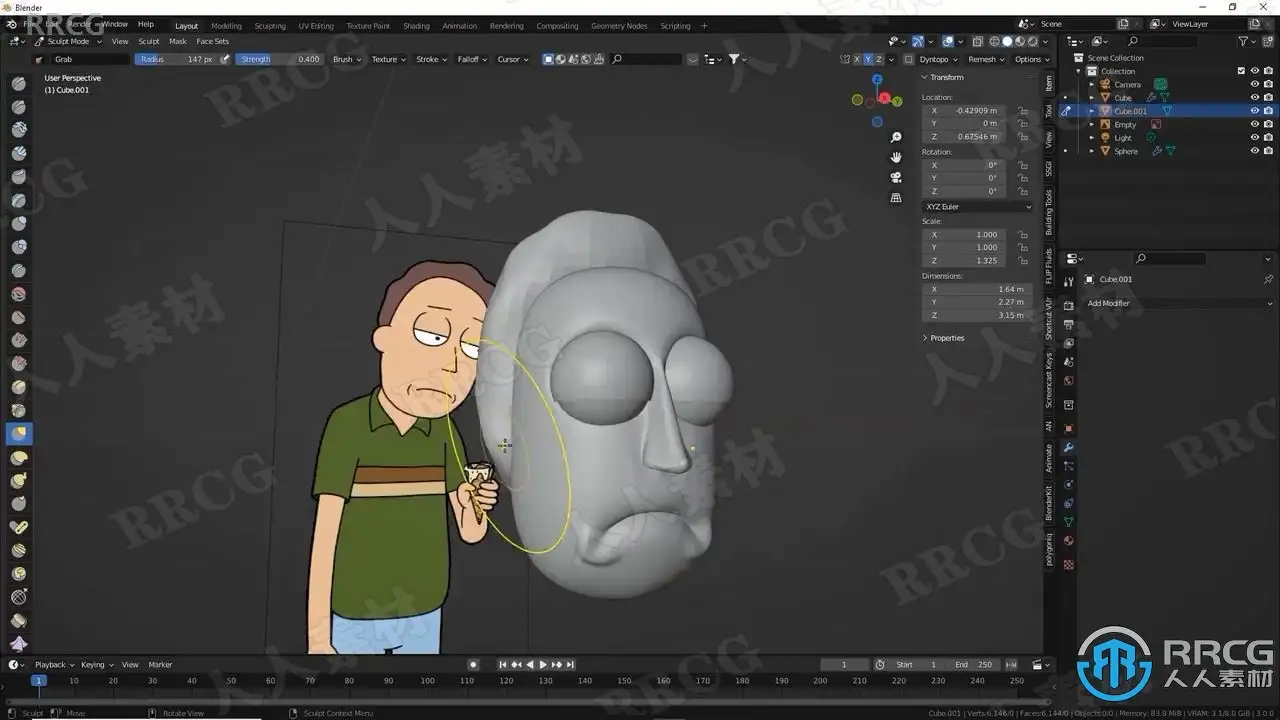Open the XYZ Euler rotation mode dropdown
The width and height of the screenshot is (1280, 720).
tap(977, 207)
